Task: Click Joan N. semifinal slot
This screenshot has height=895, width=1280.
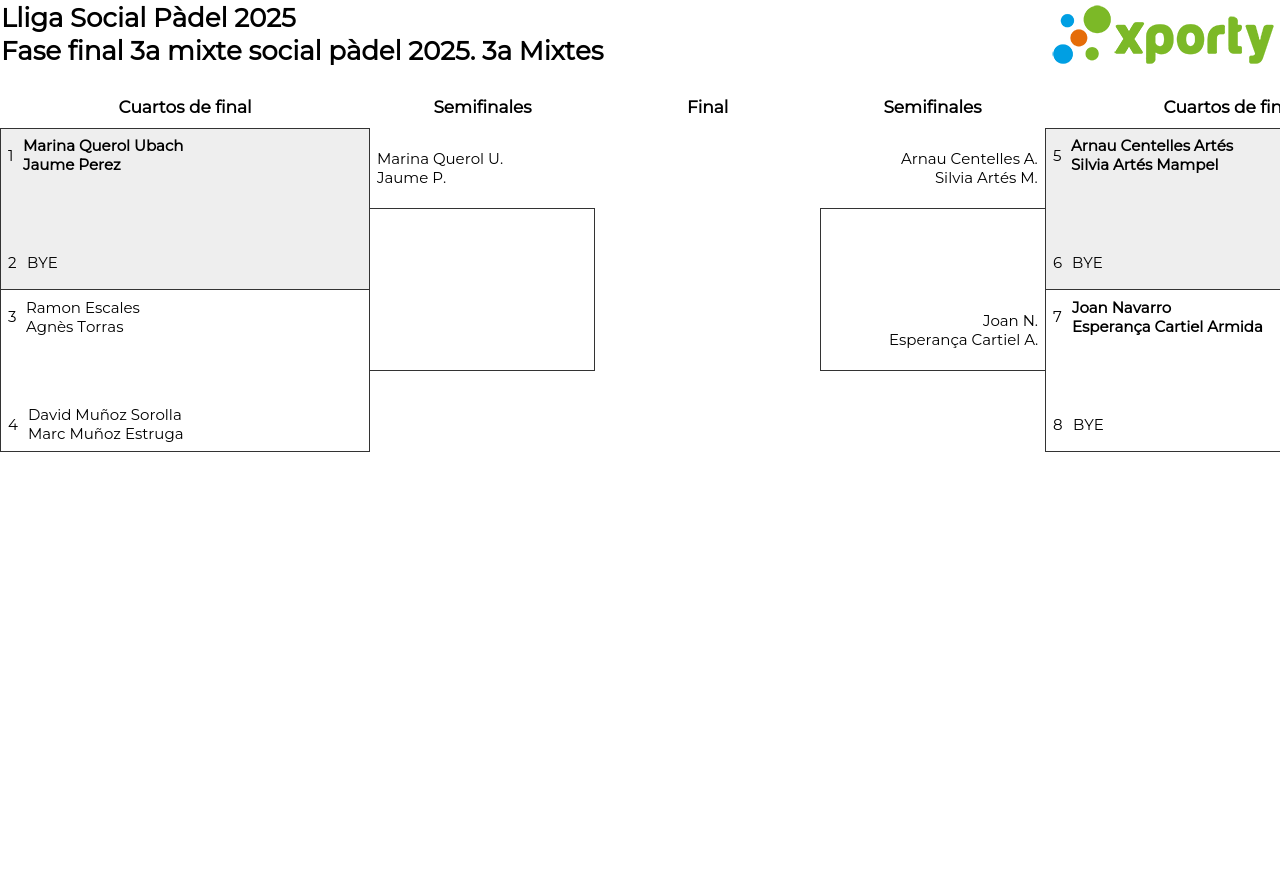Action: (x=963, y=330)
